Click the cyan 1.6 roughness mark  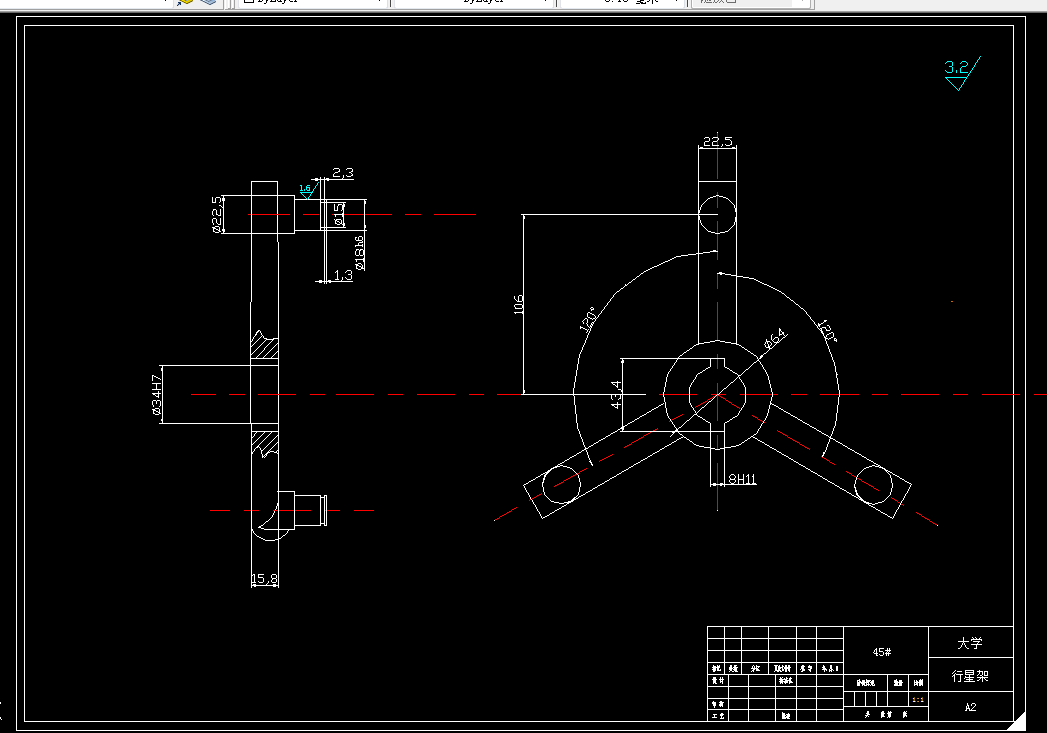coord(307,190)
